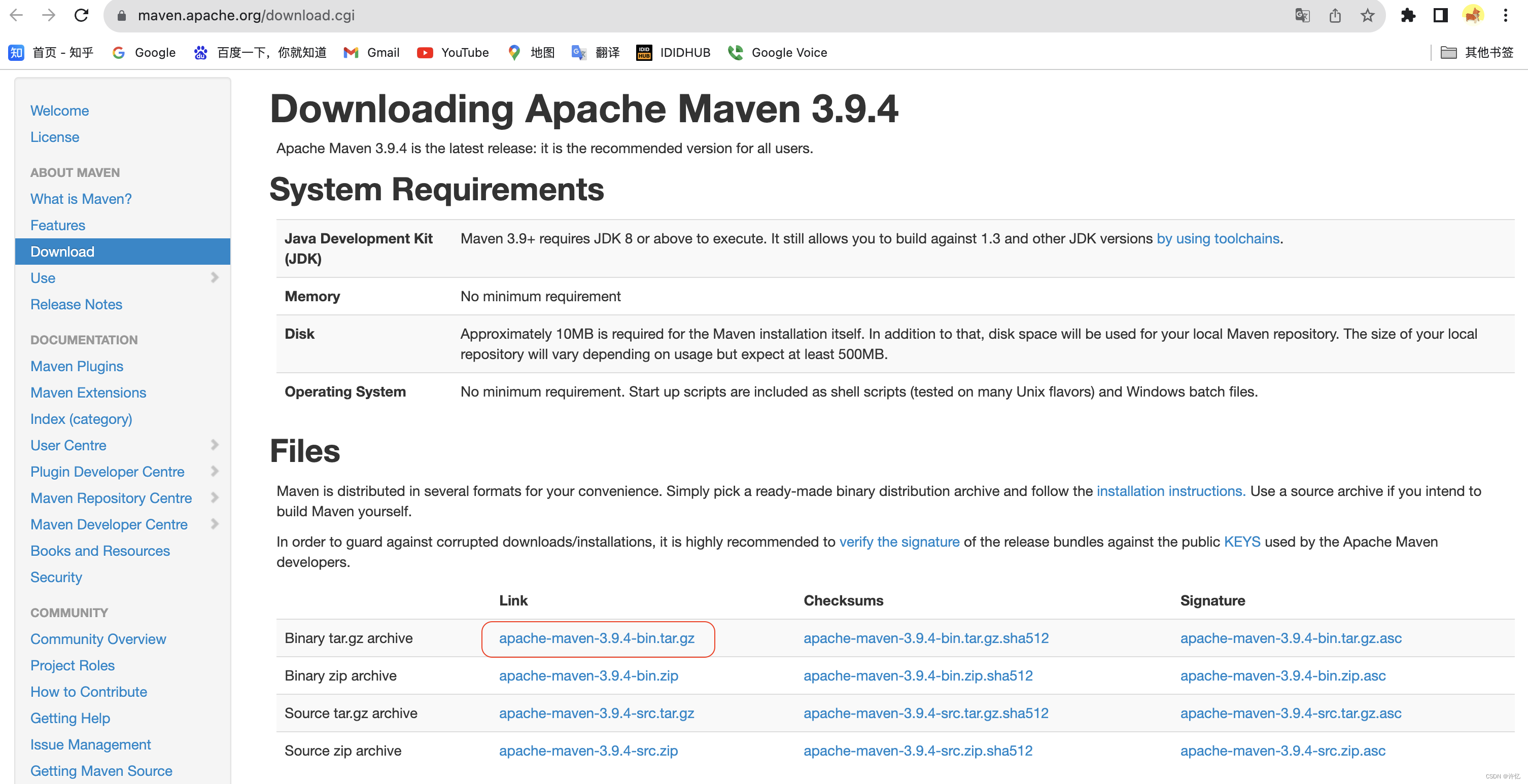Open the License sidebar link

pos(55,137)
